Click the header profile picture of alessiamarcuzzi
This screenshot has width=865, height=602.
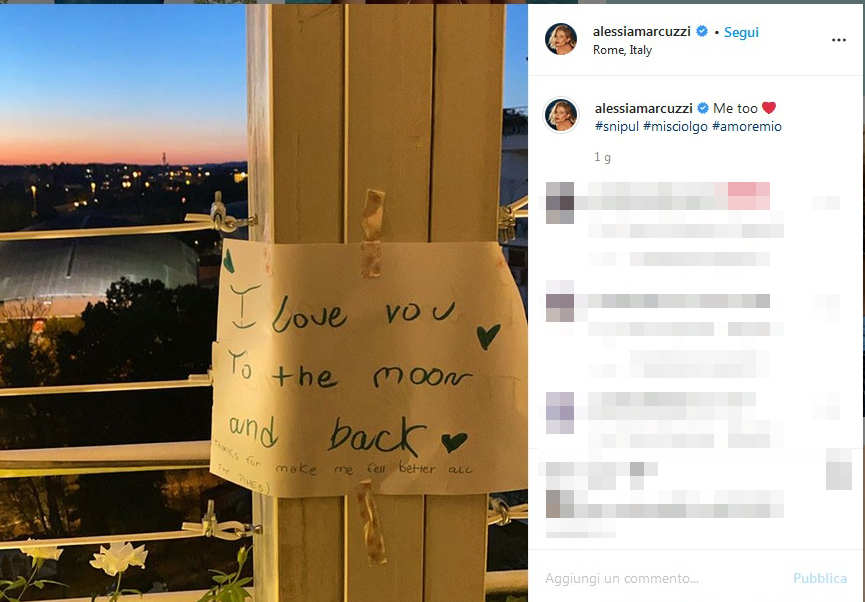(560, 39)
